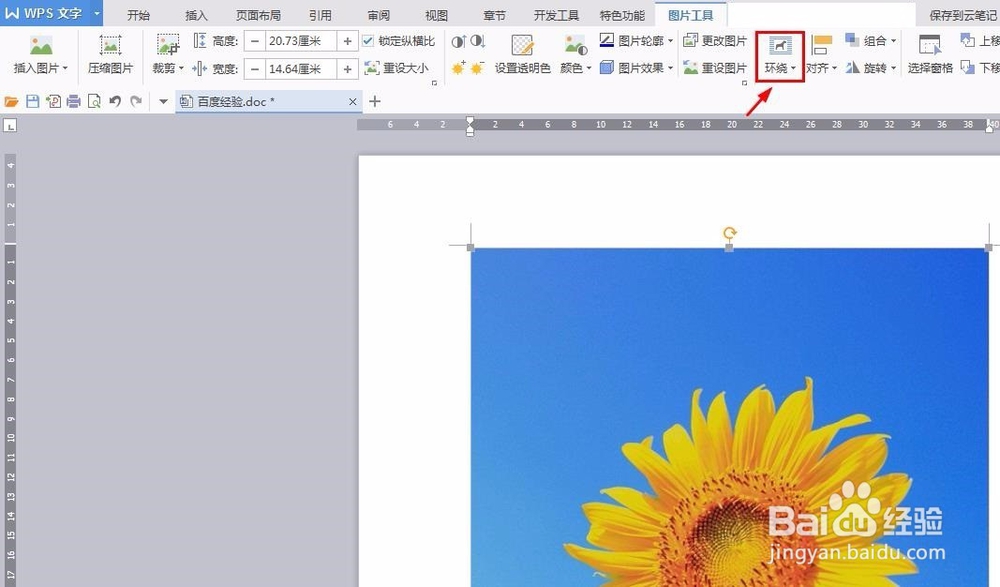Click the Color (颜色) picture icon
Viewport: 1000px width, 587px height.
click(x=575, y=45)
